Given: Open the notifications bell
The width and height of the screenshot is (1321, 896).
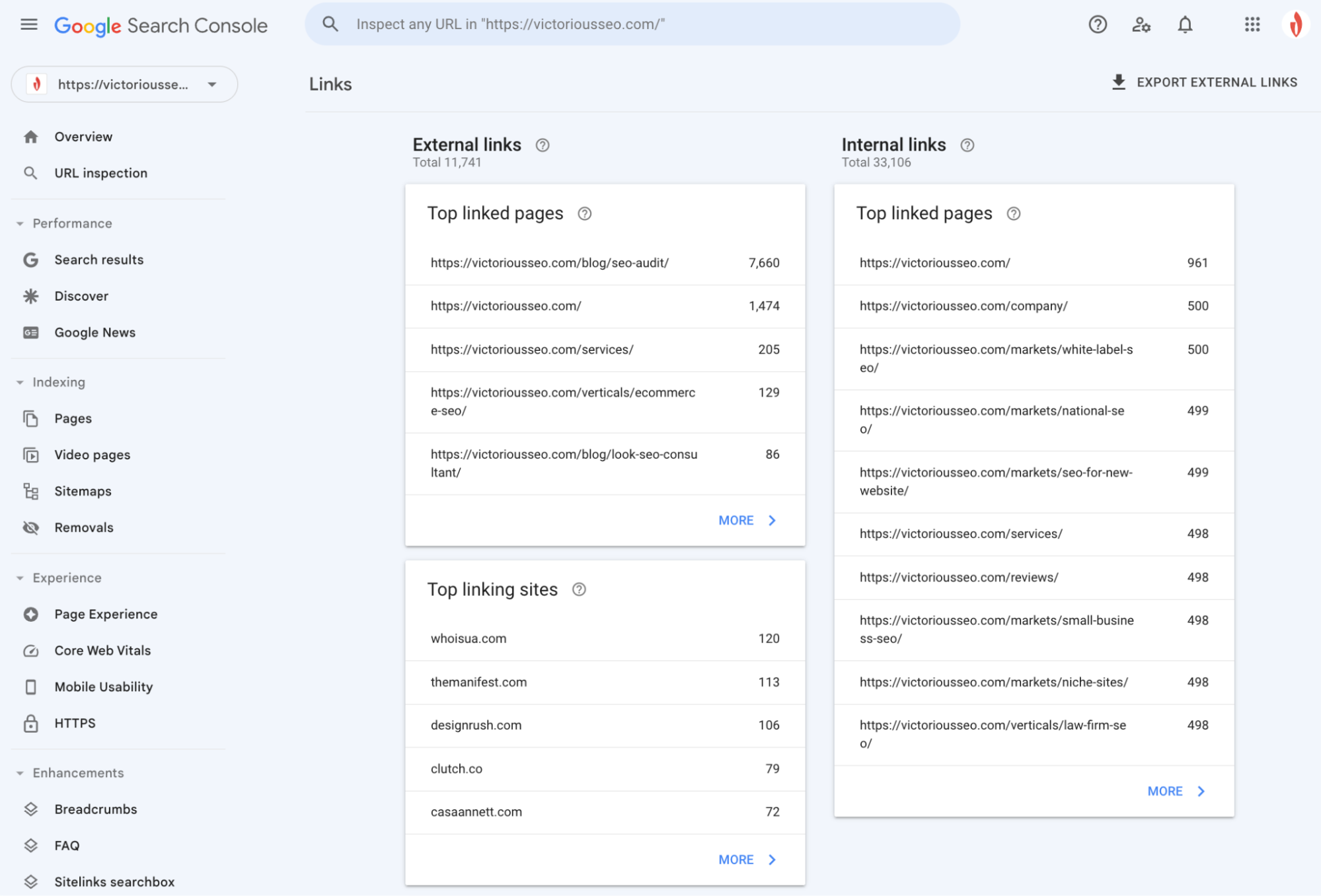Looking at the screenshot, I should coord(1185,24).
